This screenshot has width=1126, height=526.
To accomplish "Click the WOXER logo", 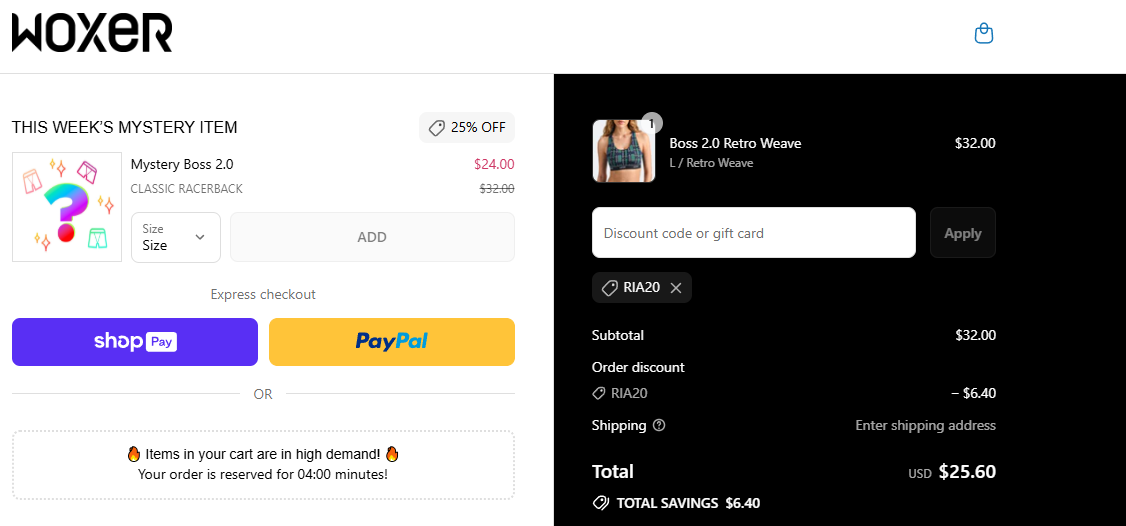I will pos(92,34).
